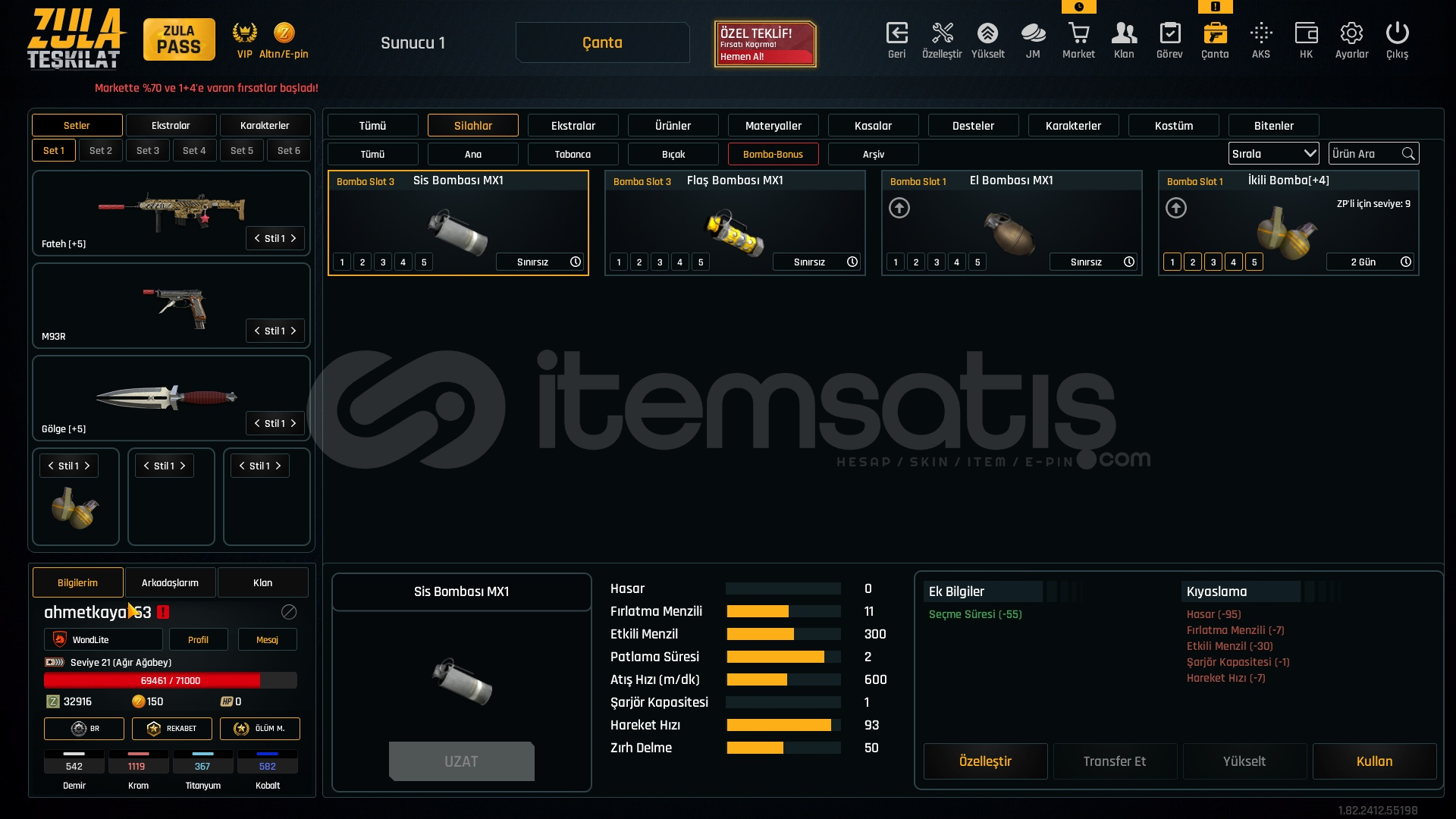Open the Sırala sort dropdown

(x=1273, y=154)
